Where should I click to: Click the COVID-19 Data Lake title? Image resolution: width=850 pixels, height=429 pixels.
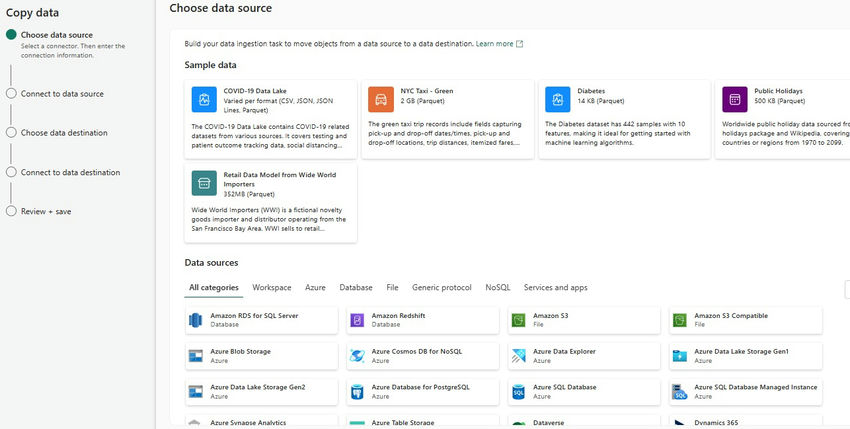(x=255, y=91)
